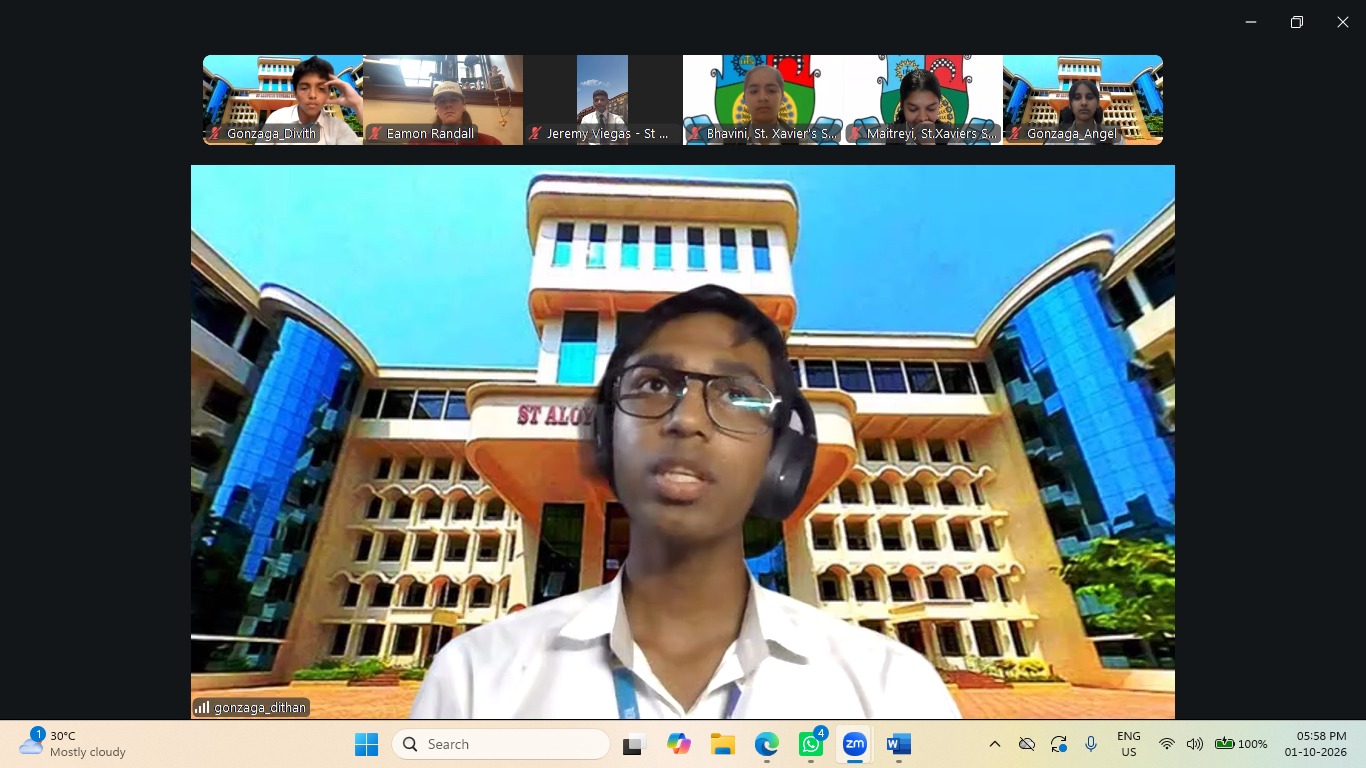The height and width of the screenshot is (768, 1366).
Task: Click the sync refresh tray icon
Action: (1059, 744)
